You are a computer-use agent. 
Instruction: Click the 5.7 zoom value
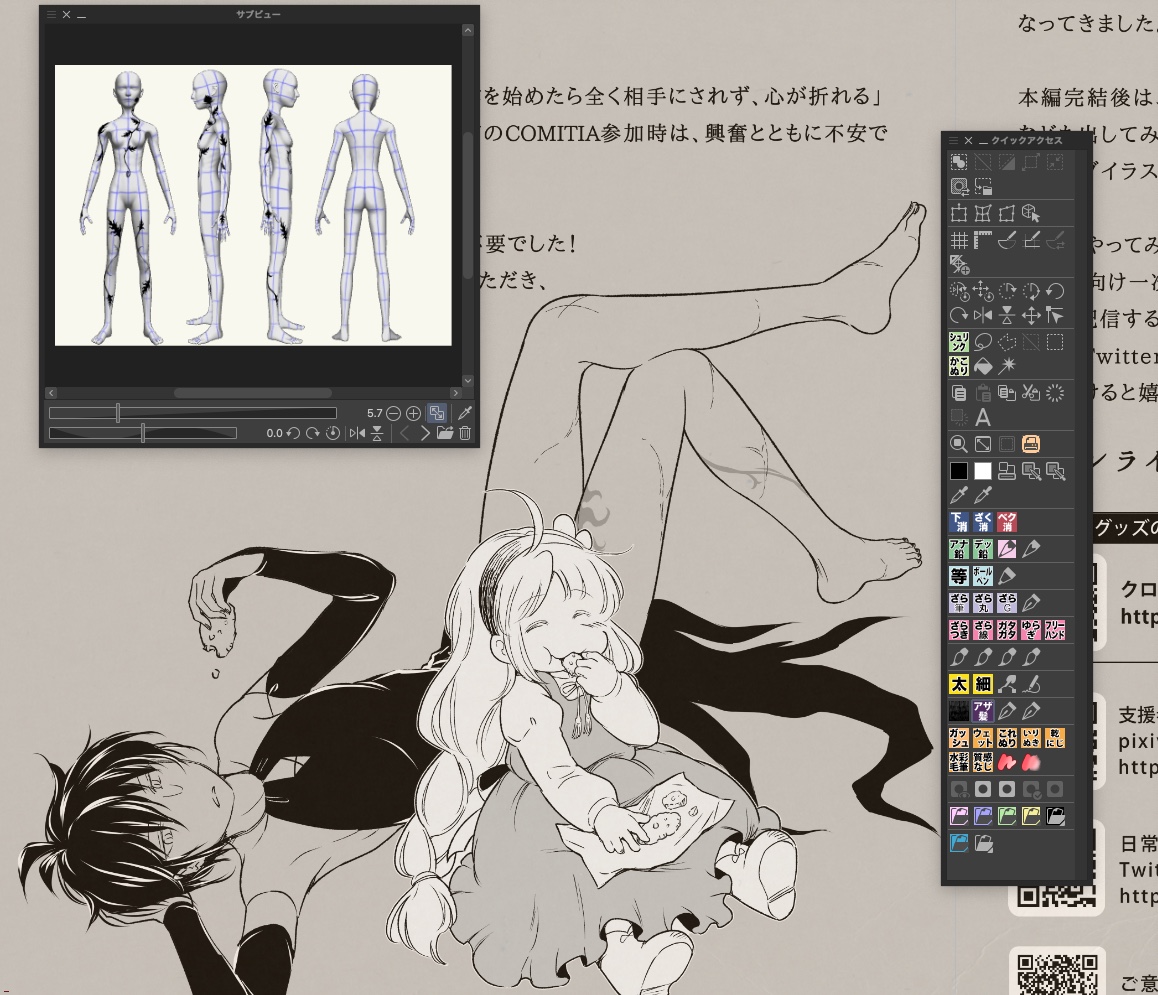click(374, 414)
